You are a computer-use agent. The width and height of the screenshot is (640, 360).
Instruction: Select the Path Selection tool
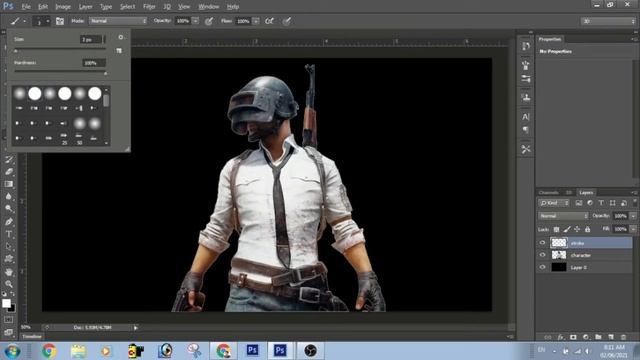[9, 247]
